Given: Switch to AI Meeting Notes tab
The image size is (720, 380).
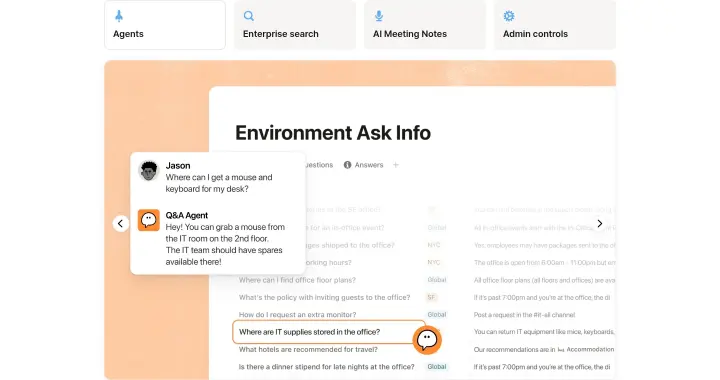Looking at the screenshot, I should 425,25.
